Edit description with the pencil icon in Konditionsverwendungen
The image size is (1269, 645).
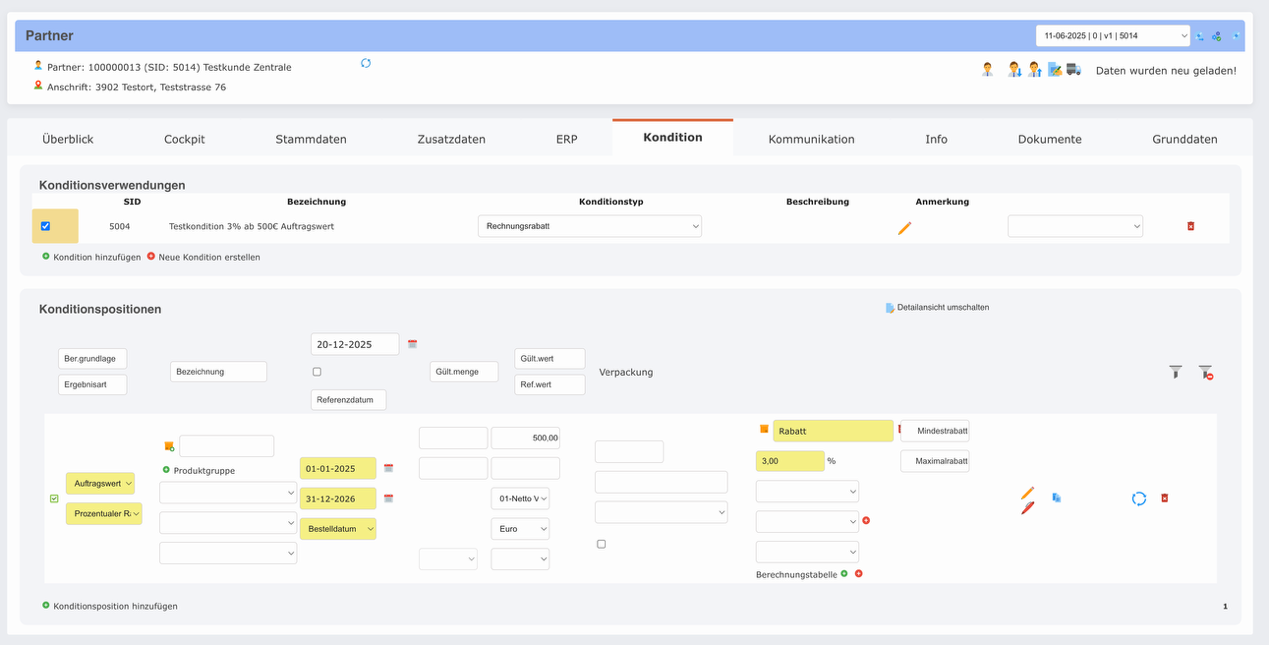904,227
